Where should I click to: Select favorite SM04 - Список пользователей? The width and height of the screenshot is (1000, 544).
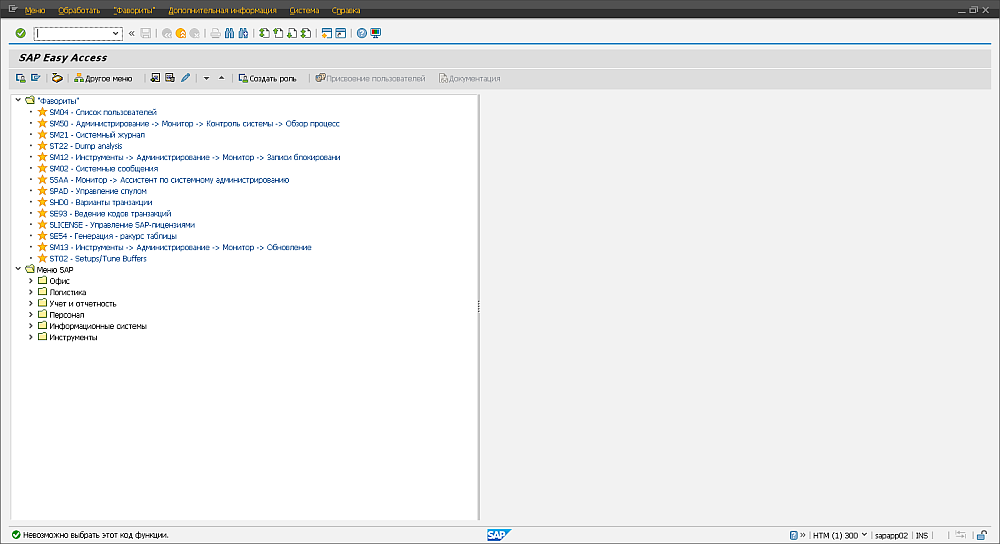(x=103, y=112)
